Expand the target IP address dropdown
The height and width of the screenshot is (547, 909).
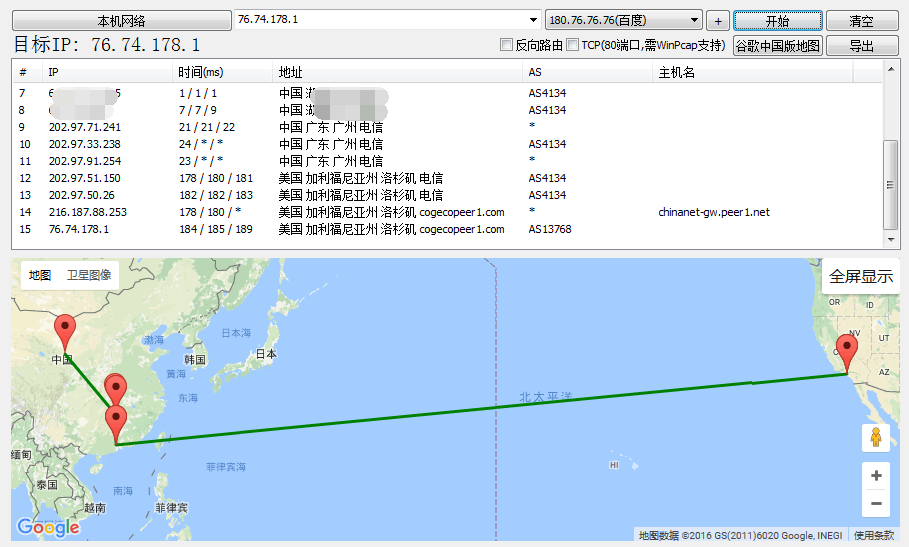533,20
